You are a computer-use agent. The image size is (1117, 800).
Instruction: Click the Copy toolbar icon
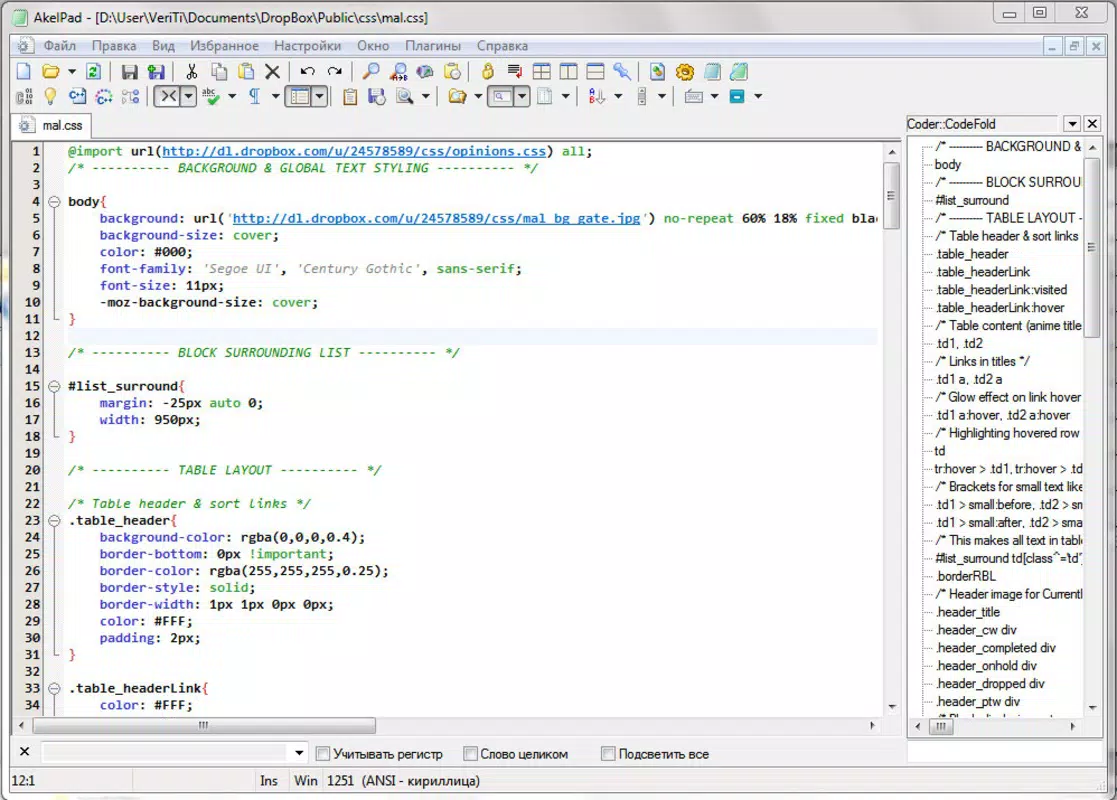219,72
